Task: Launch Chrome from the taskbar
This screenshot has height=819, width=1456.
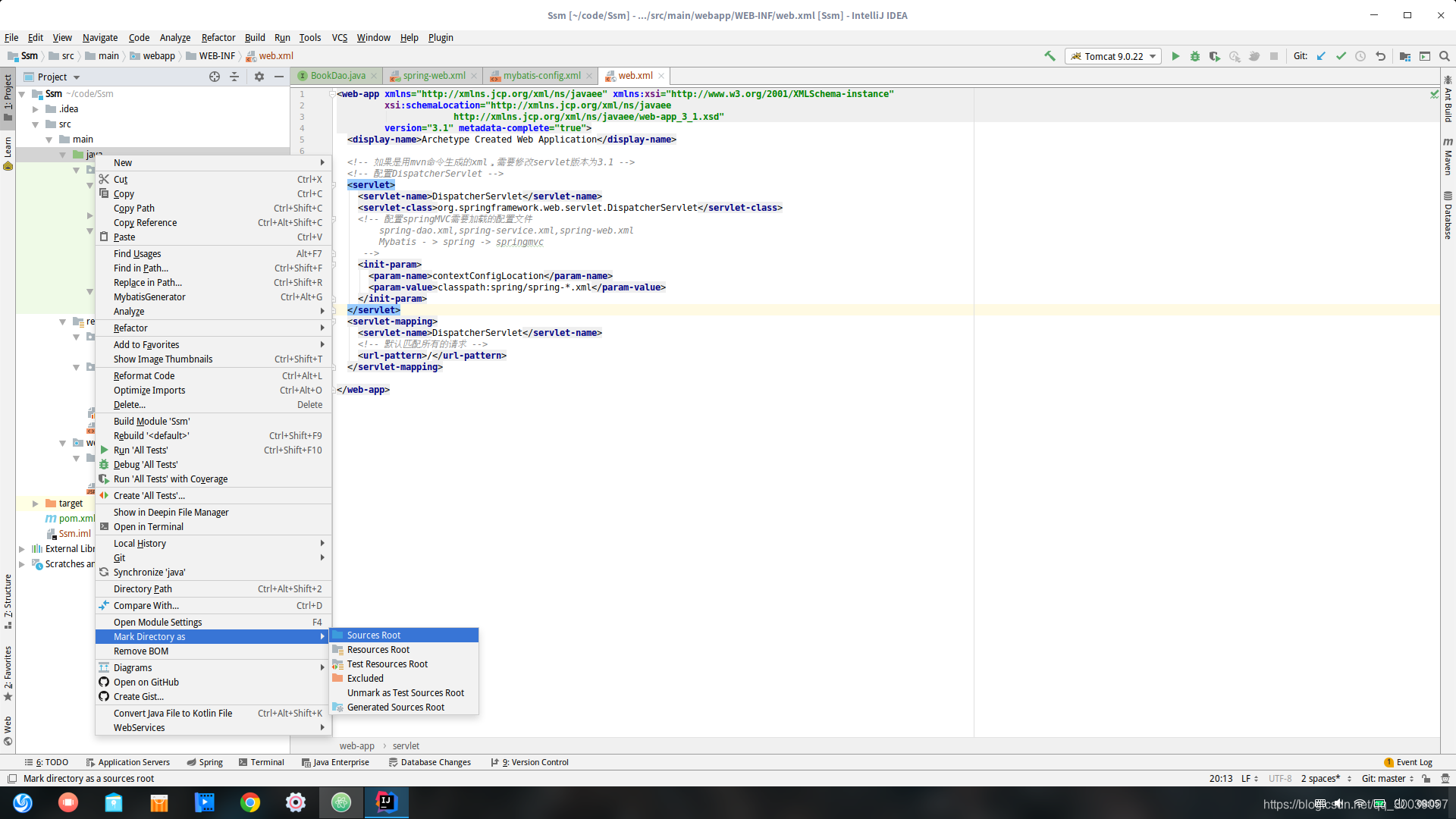Action: tap(250, 802)
